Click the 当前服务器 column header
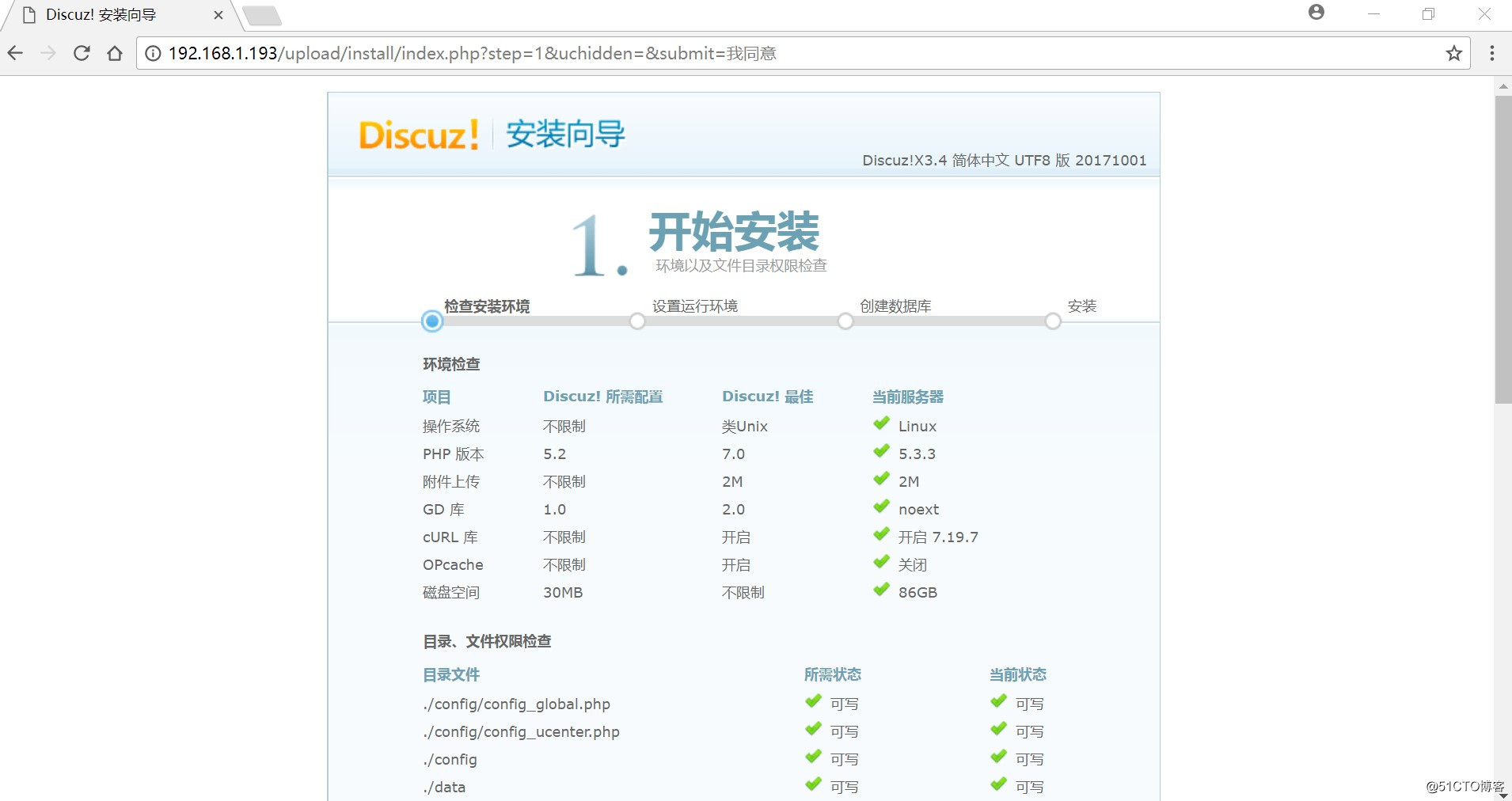 (x=908, y=397)
